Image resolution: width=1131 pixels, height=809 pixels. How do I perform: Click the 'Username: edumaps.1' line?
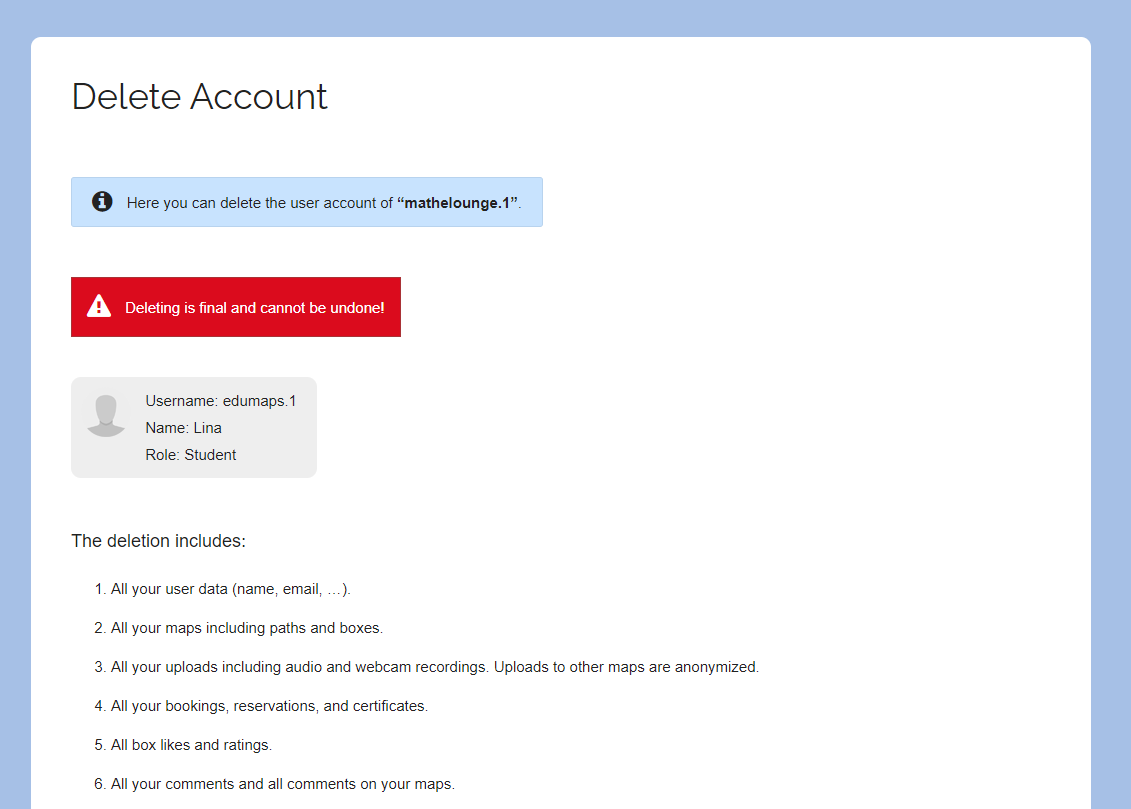[x=220, y=401]
